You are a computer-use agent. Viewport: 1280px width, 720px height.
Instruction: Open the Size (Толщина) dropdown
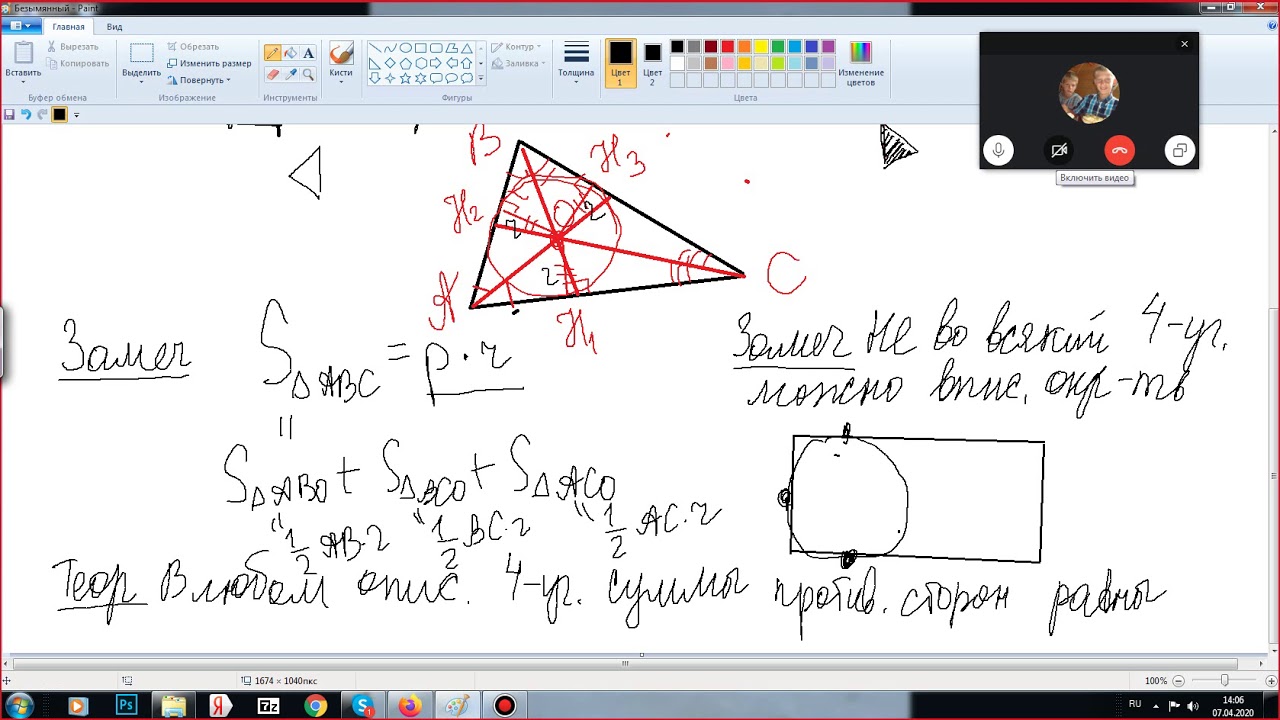[576, 63]
